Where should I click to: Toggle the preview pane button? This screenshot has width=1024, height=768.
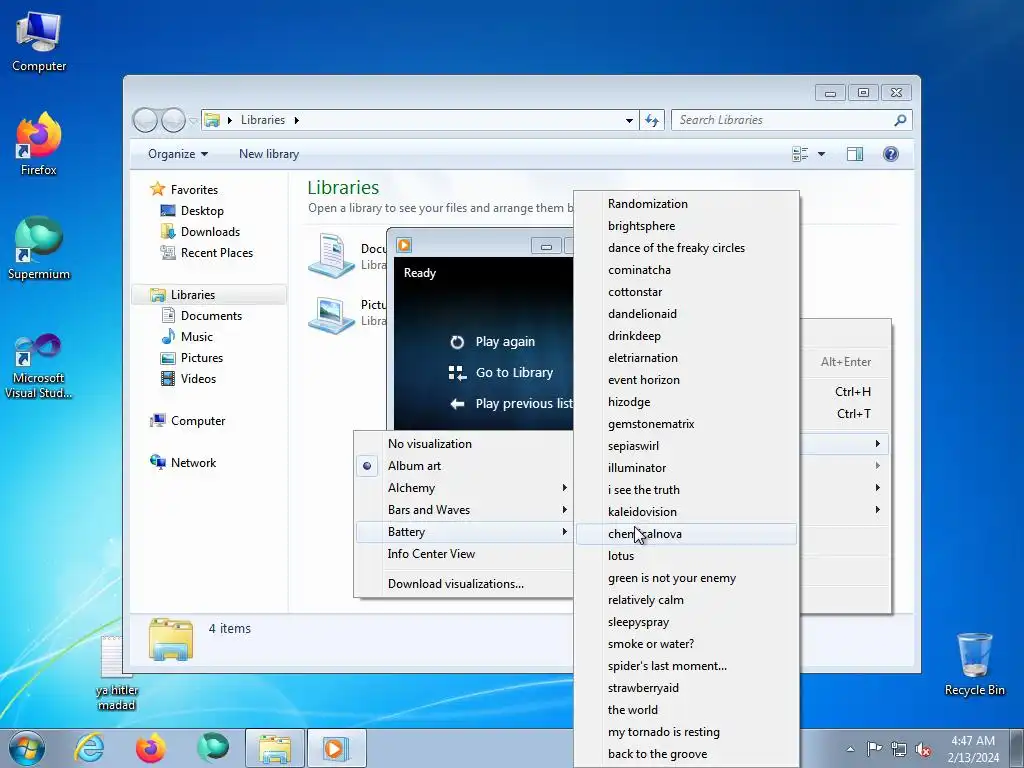click(854, 154)
